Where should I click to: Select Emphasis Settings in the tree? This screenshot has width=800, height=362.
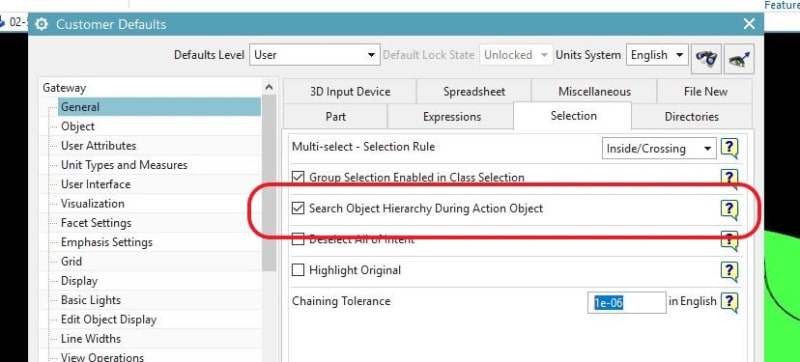click(107, 242)
